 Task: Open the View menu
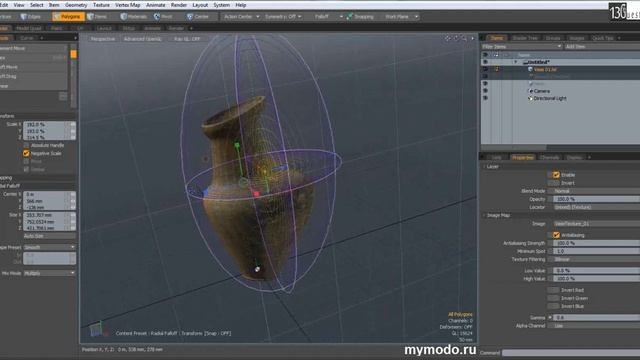(x=19, y=5)
